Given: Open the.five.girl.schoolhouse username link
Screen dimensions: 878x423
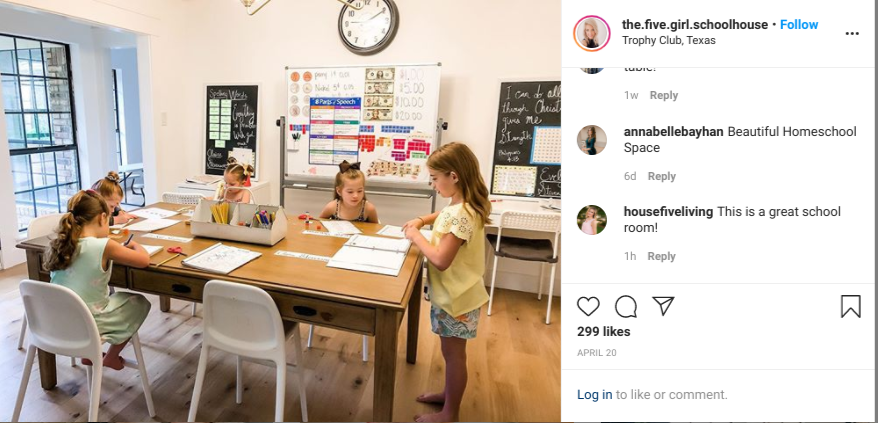Looking at the screenshot, I should click(695, 25).
